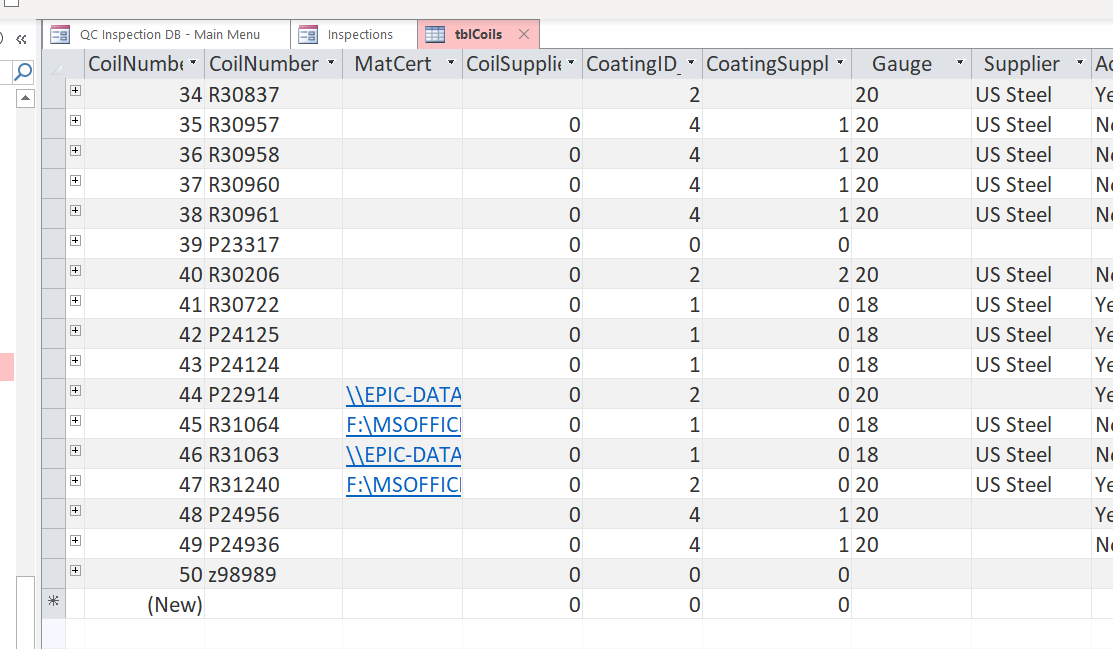Expand subdatasheet for record 40 R30206
This screenshot has height=649, width=1113.
pyautogui.click(x=75, y=271)
